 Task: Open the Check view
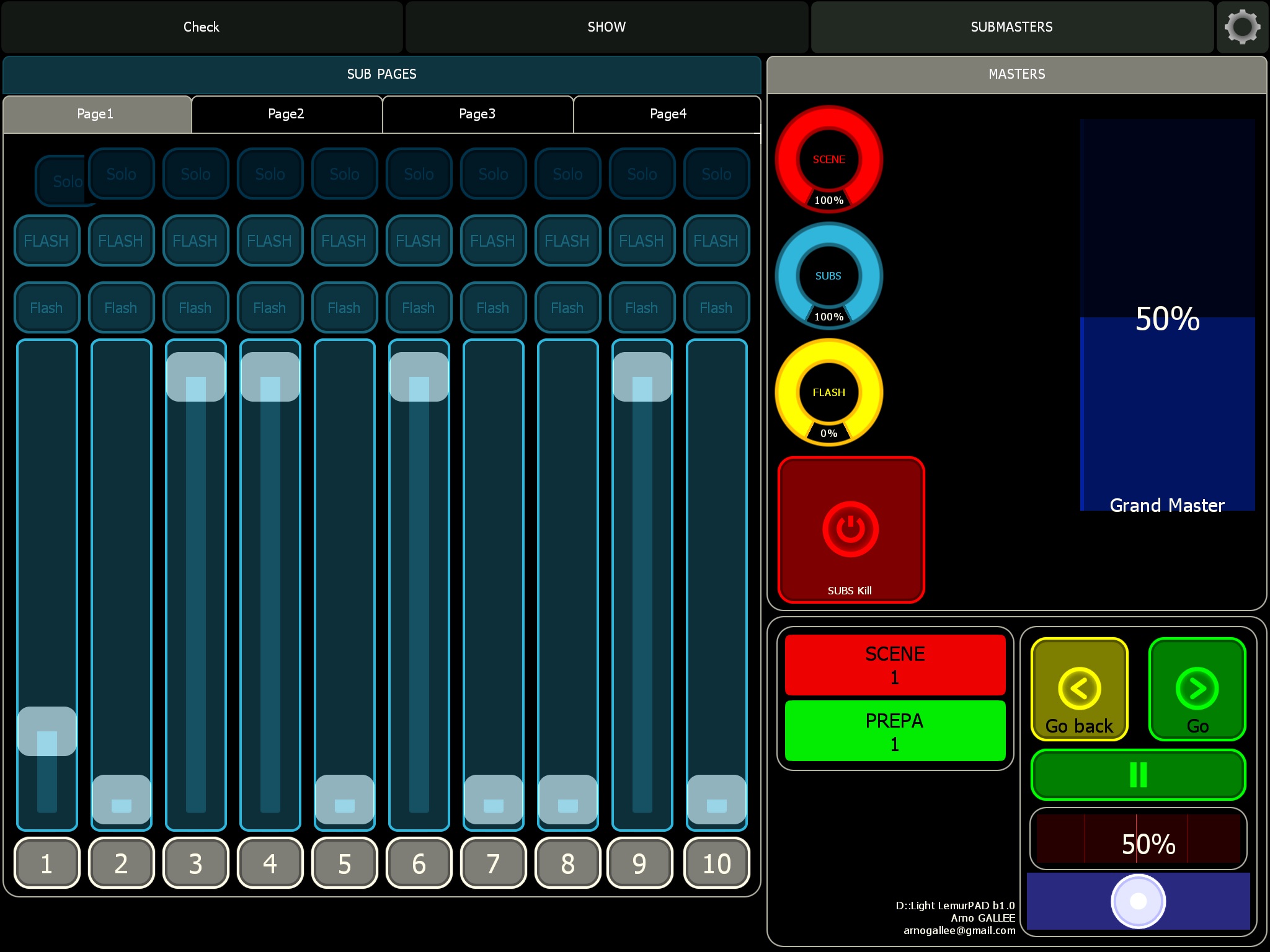[202, 27]
